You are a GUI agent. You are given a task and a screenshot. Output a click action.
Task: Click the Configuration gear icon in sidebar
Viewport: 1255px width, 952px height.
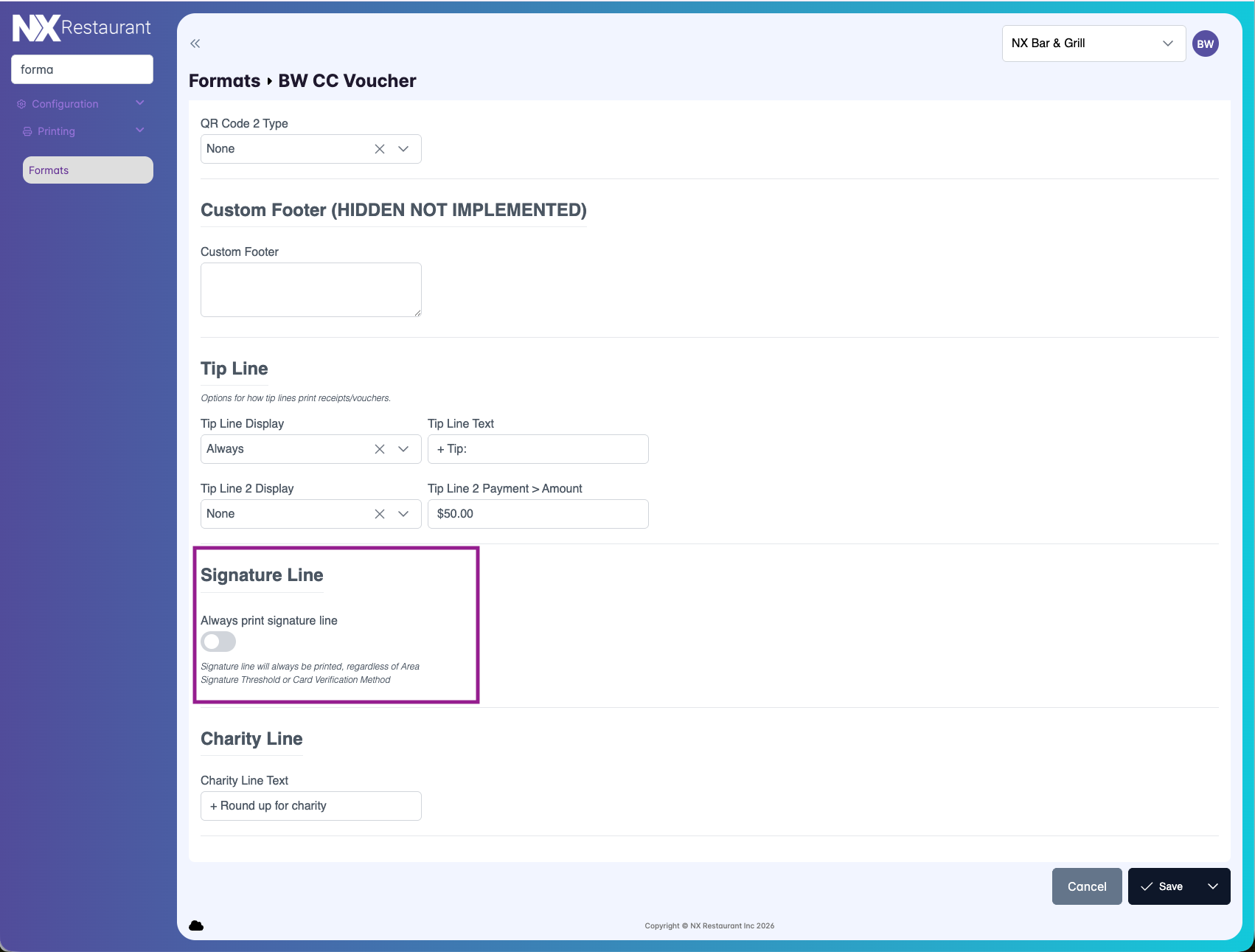click(21, 104)
